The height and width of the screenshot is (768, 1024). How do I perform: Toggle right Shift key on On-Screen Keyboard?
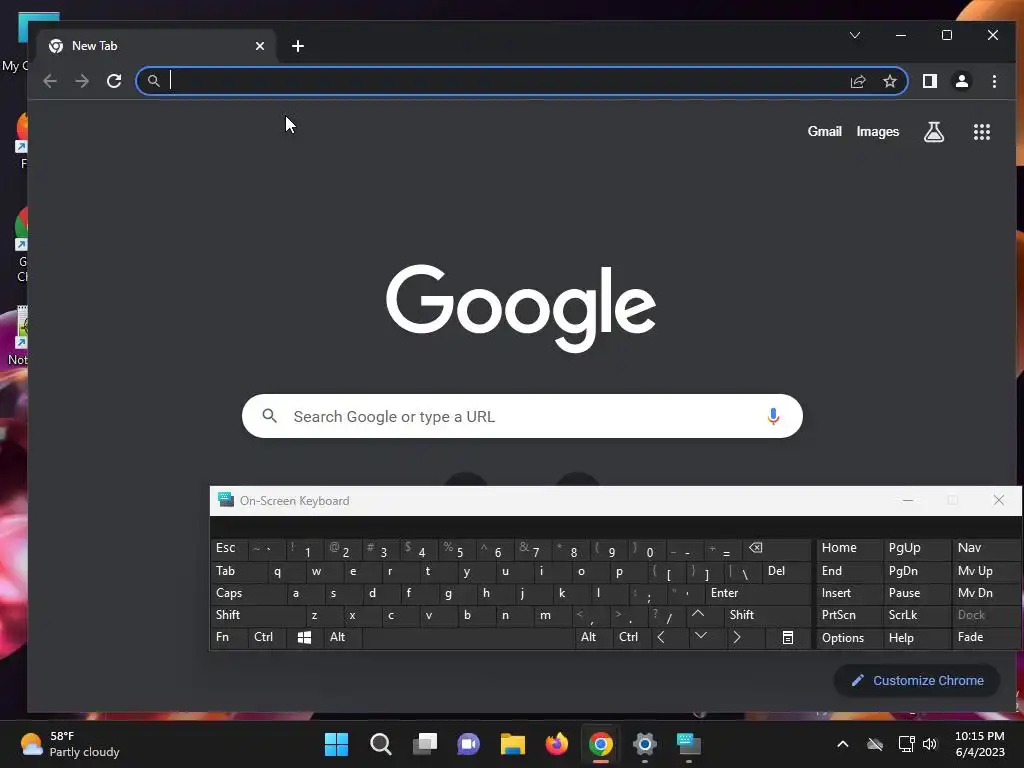tap(768, 615)
